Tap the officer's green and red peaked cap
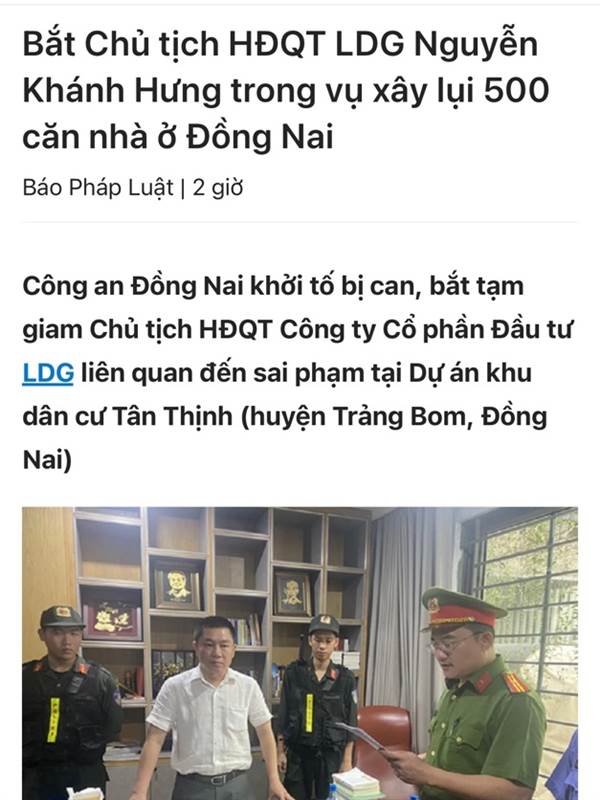Image resolution: width=600 pixels, height=800 pixels. pos(461,607)
